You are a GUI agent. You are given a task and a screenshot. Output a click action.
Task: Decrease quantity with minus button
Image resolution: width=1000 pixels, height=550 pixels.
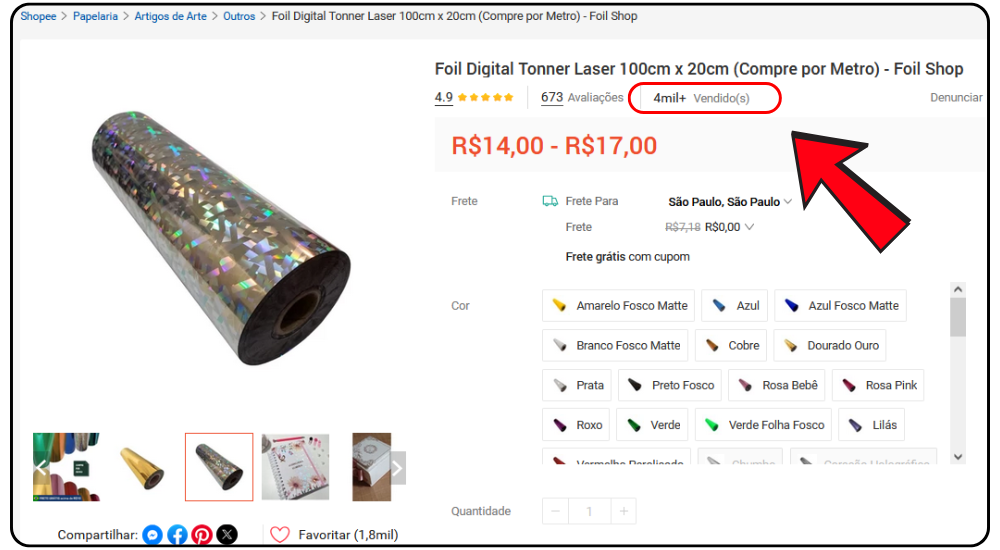556,511
